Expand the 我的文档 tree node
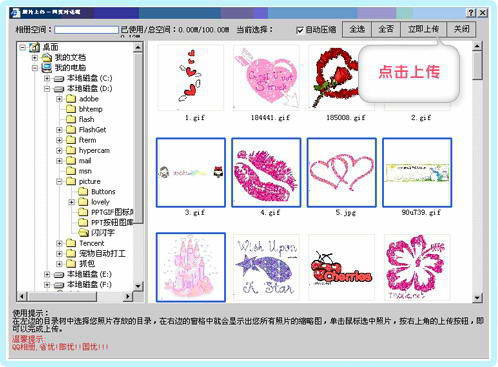Screen dimensions: 498x367 [x=35, y=58]
